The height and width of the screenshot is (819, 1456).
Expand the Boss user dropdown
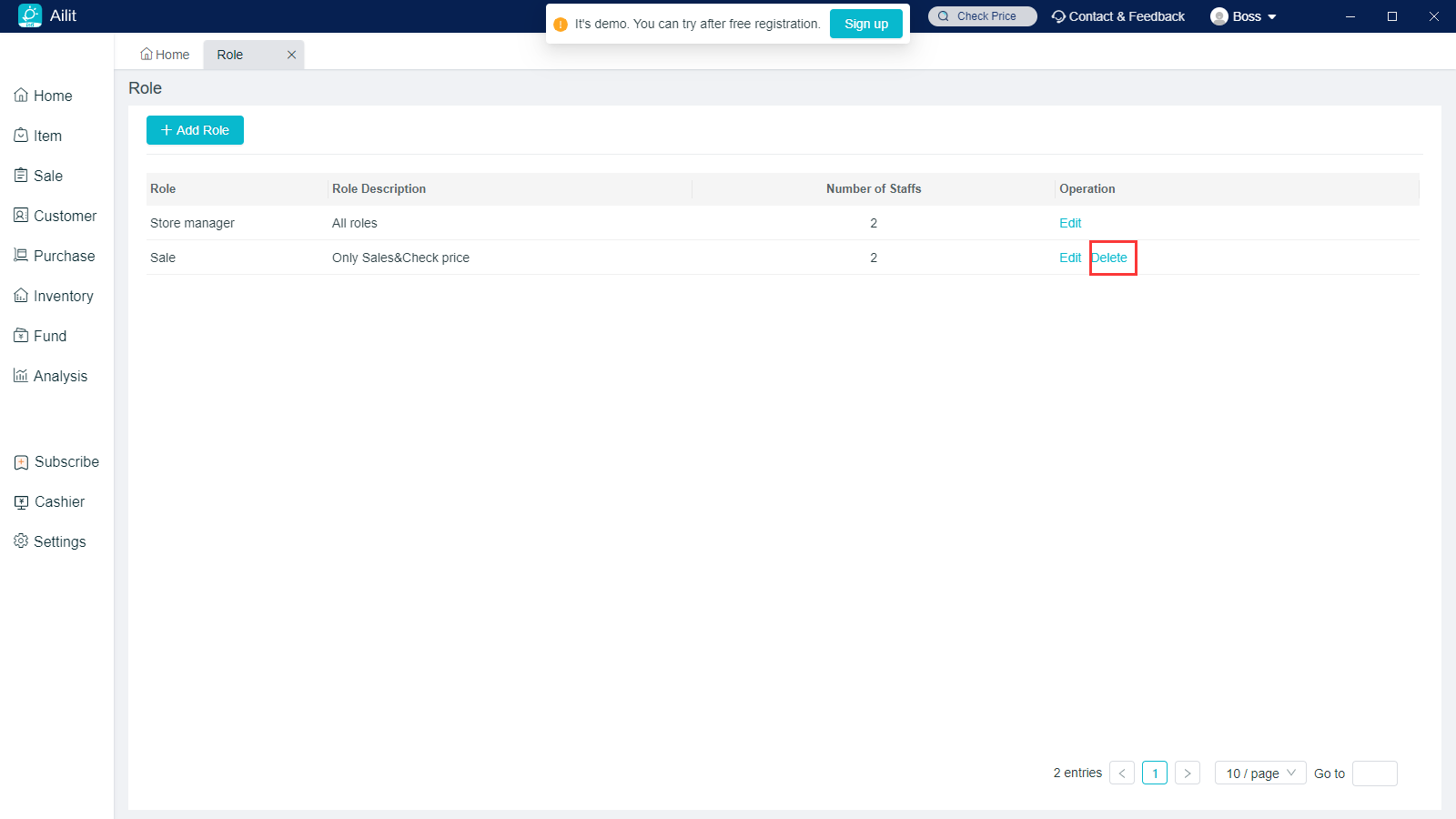[1245, 16]
